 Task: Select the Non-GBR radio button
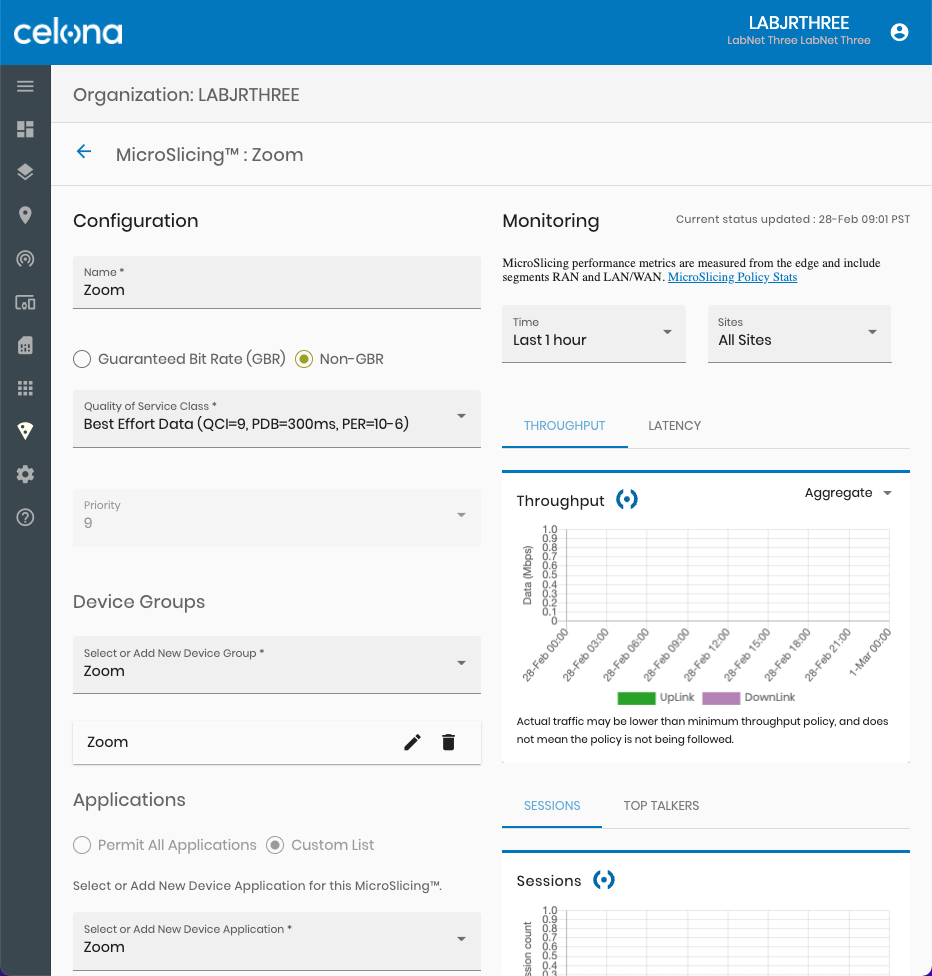coord(304,359)
